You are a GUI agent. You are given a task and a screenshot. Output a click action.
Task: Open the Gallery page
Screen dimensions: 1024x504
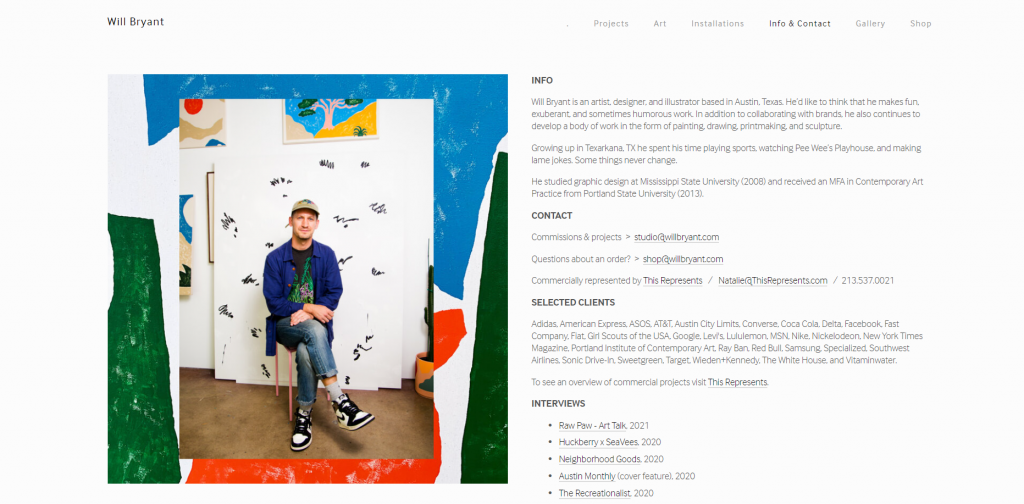[x=870, y=24]
